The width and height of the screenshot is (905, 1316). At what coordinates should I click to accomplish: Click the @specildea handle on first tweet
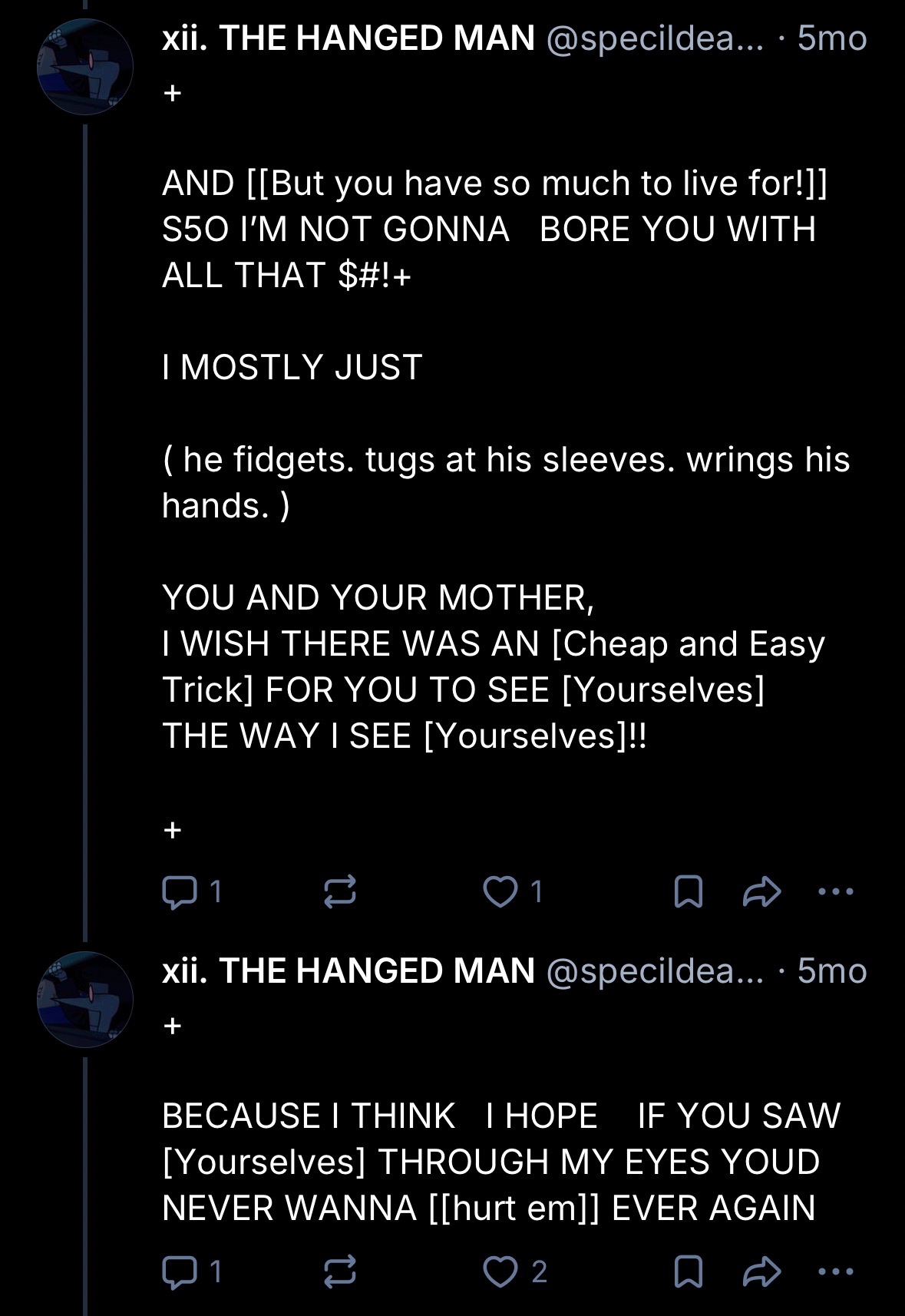655,38
